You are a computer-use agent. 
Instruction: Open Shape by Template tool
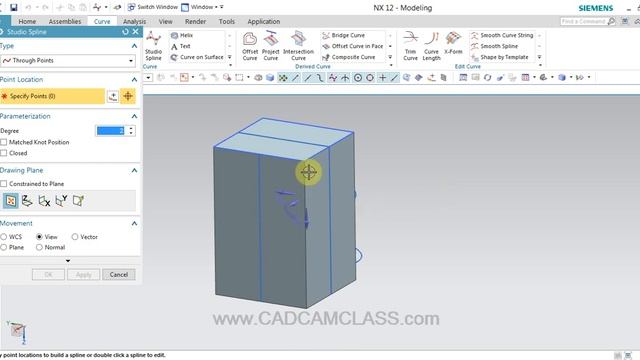pos(500,58)
